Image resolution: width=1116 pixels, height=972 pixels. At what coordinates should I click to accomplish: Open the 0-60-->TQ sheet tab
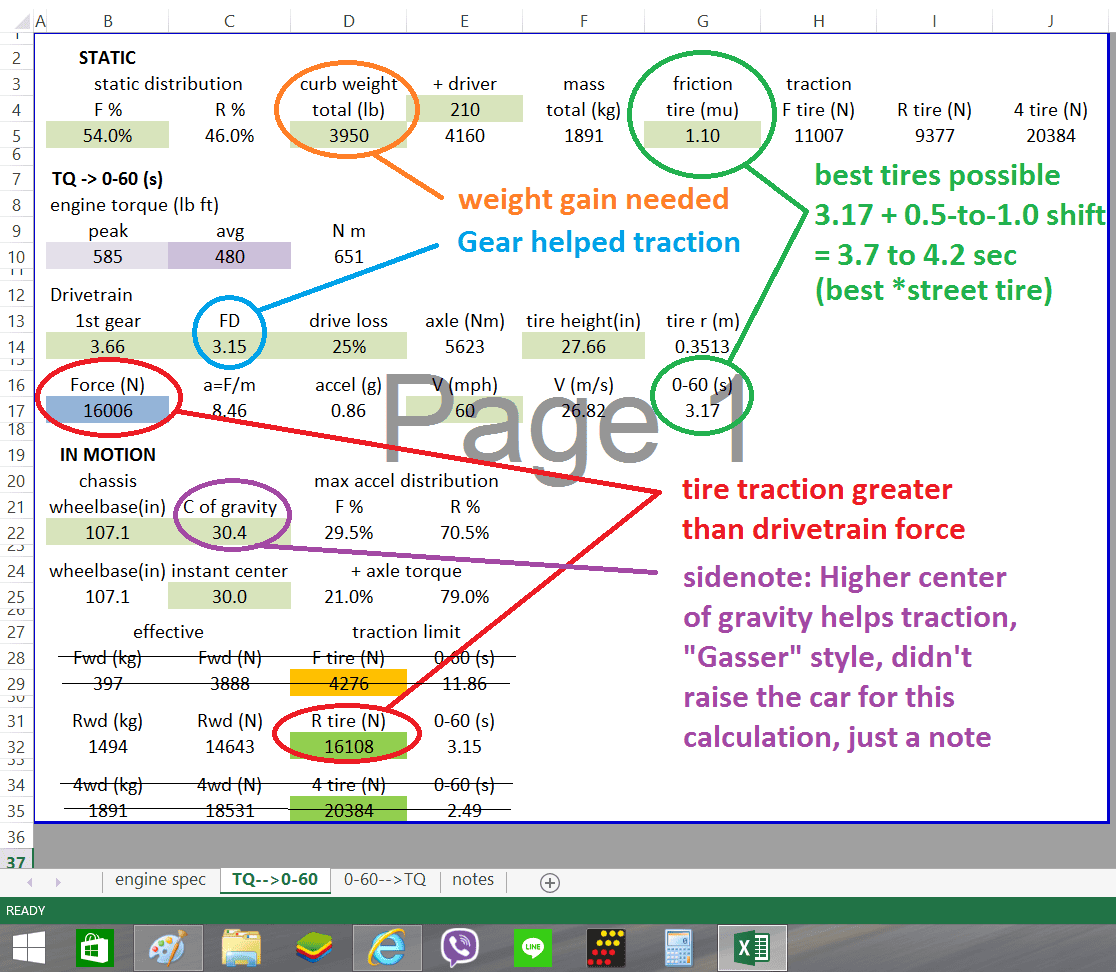tap(385, 879)
